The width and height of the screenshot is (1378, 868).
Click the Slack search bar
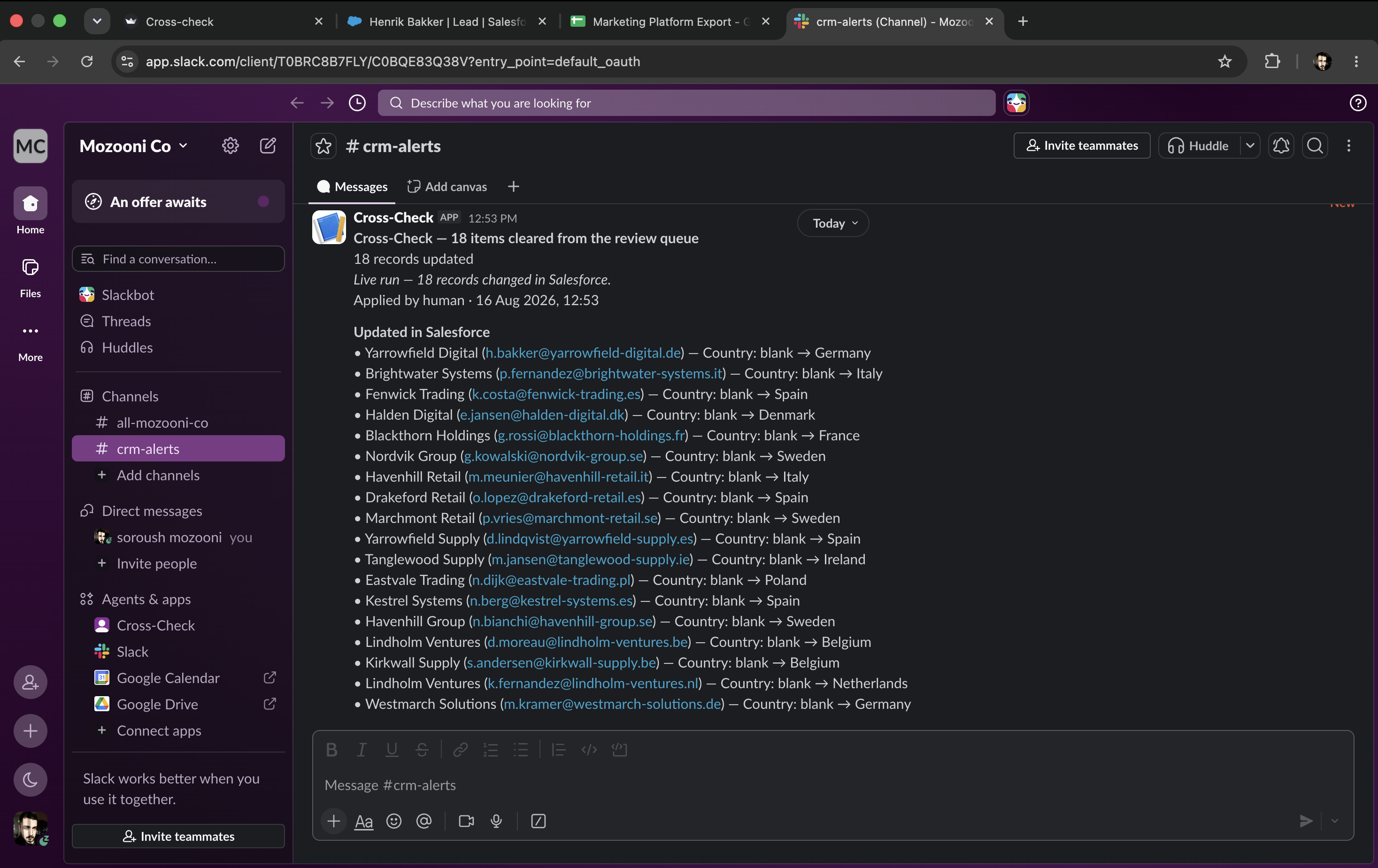click(686, 103)
